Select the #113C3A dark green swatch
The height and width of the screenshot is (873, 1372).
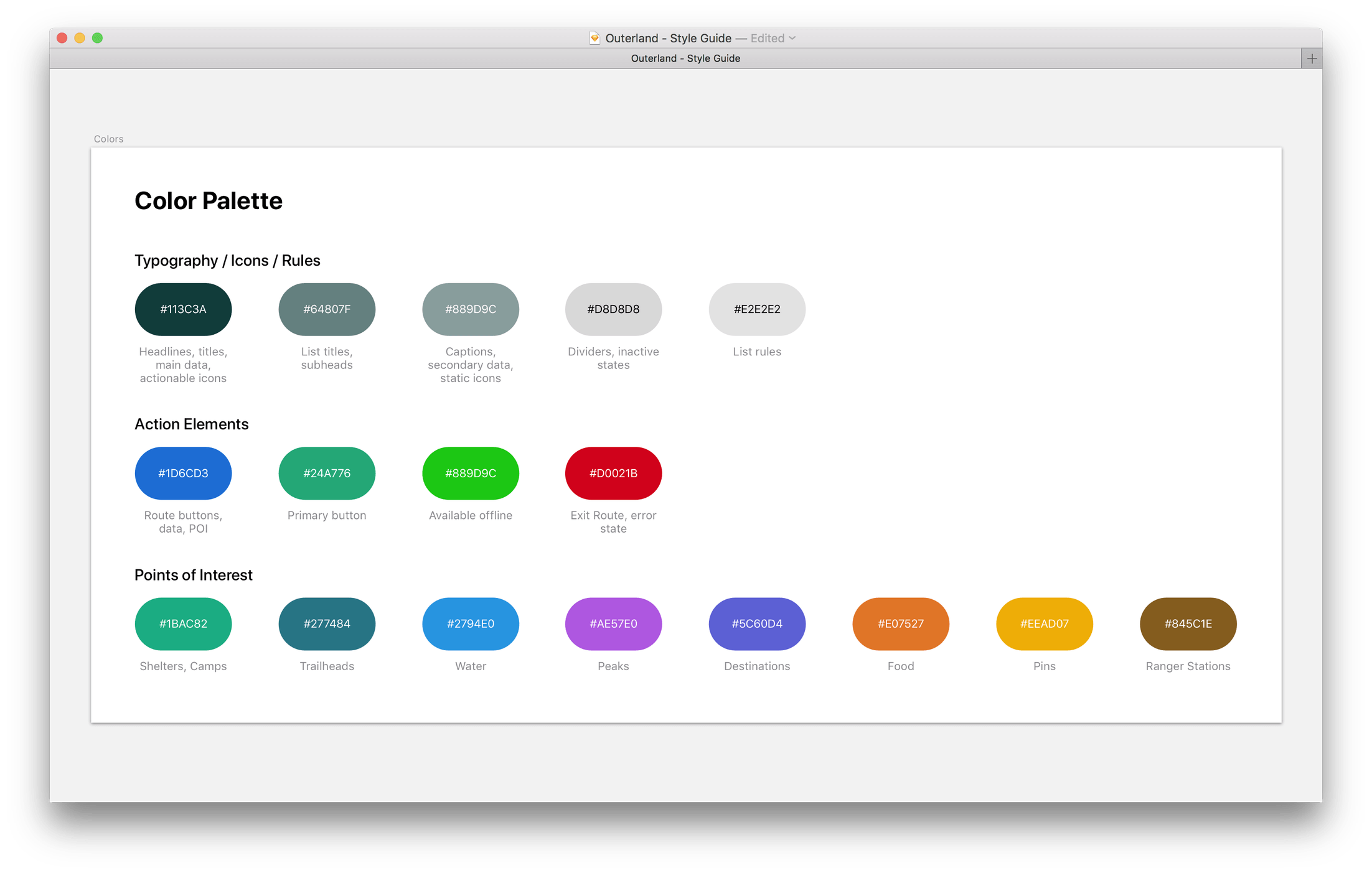tap(183, 309)
